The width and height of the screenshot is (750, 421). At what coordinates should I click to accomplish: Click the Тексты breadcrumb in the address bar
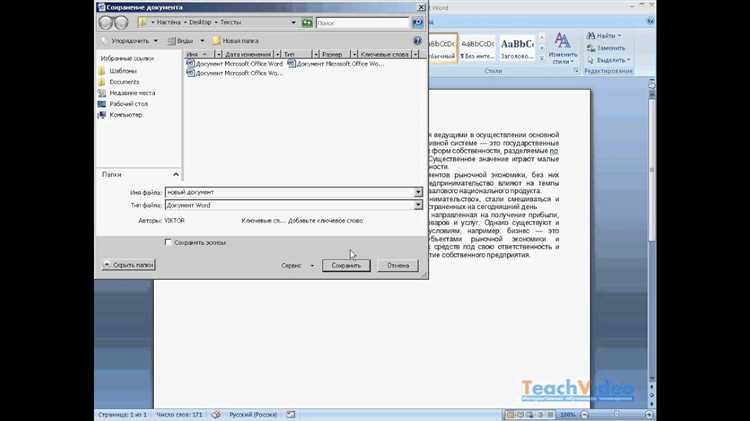point(231,22)
